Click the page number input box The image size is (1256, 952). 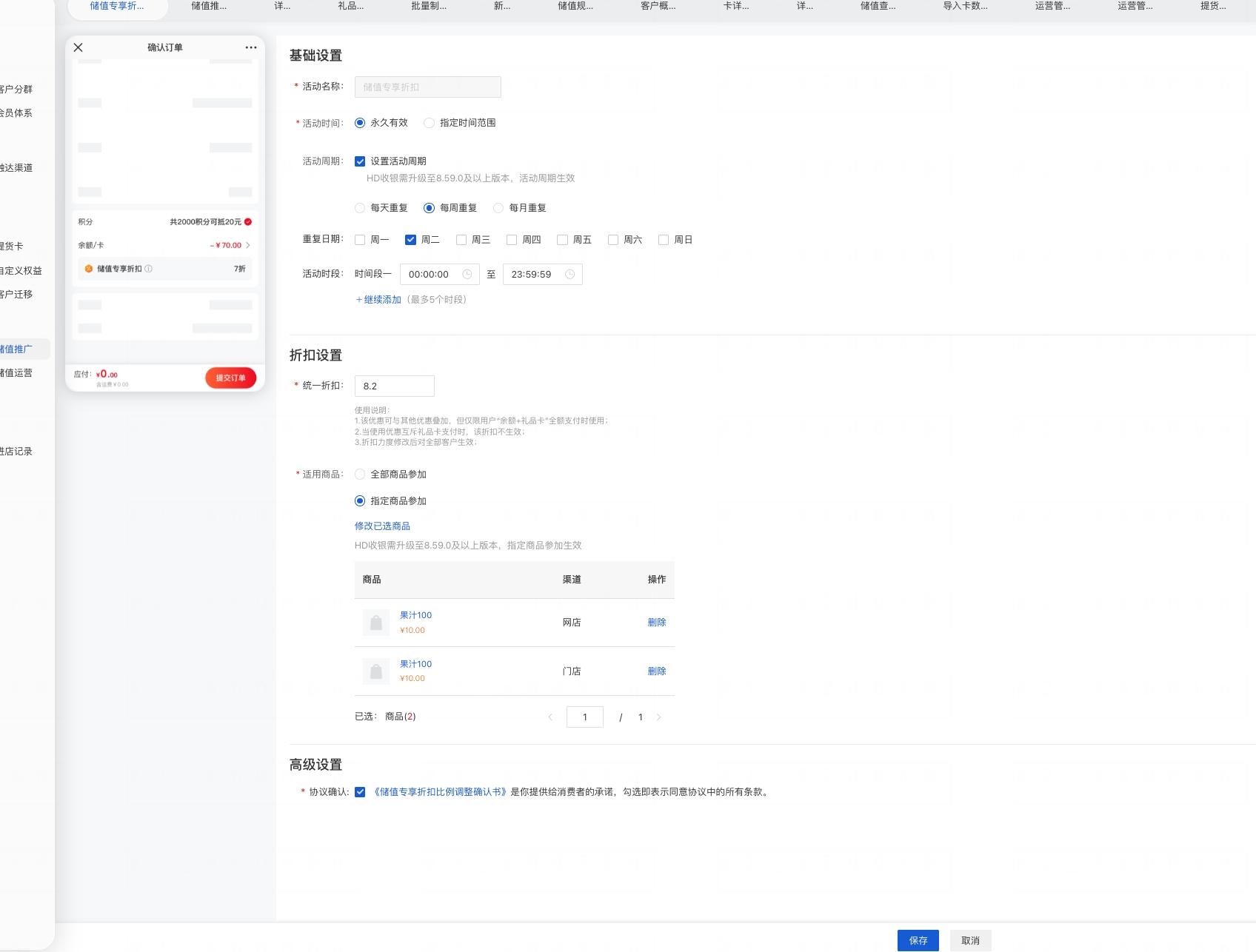pos(585,717)
